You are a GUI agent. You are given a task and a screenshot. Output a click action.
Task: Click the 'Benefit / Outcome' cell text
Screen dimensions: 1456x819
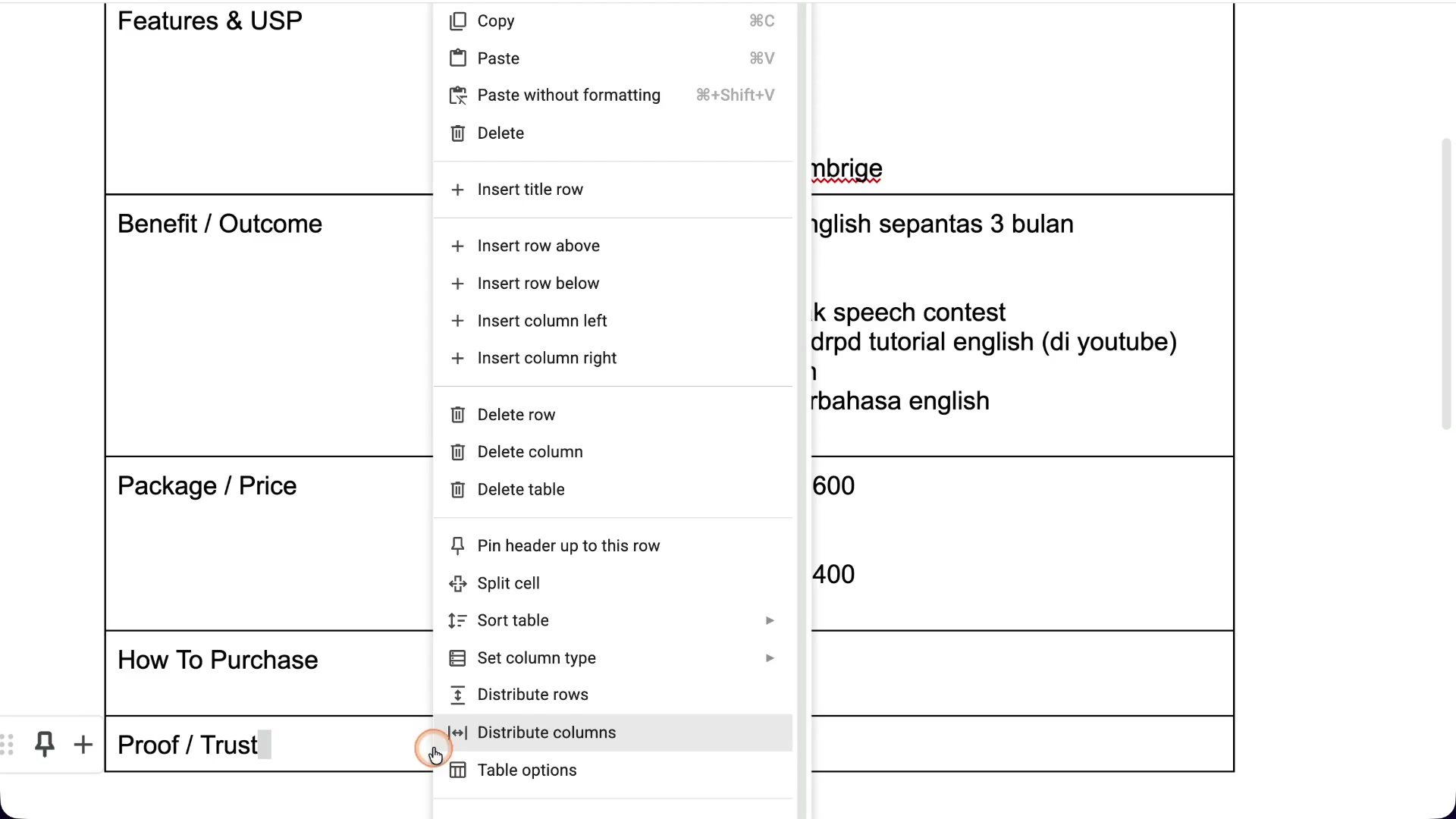click(x=220, y=224)
